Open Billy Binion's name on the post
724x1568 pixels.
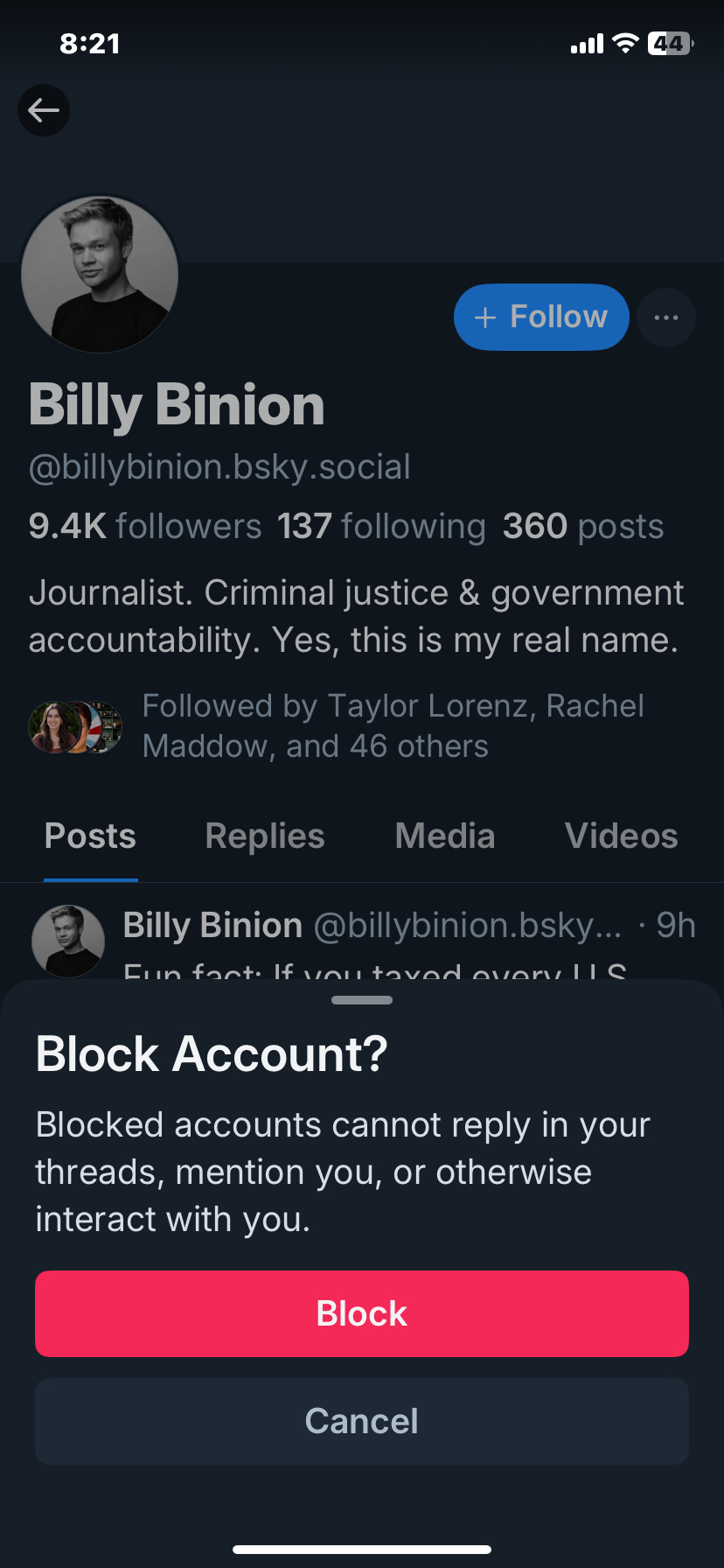pos(212,926)
